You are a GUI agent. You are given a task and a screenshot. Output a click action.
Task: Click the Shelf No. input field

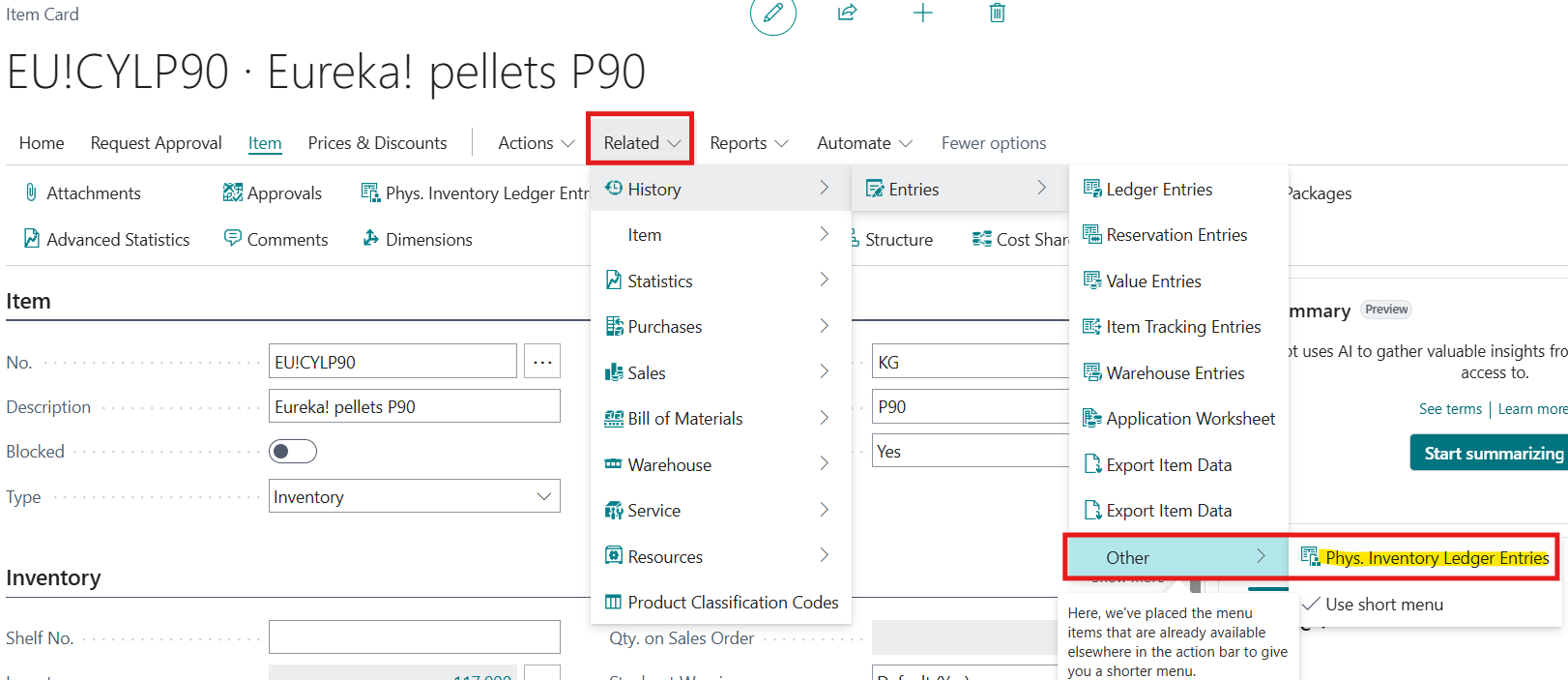[414, 636]
